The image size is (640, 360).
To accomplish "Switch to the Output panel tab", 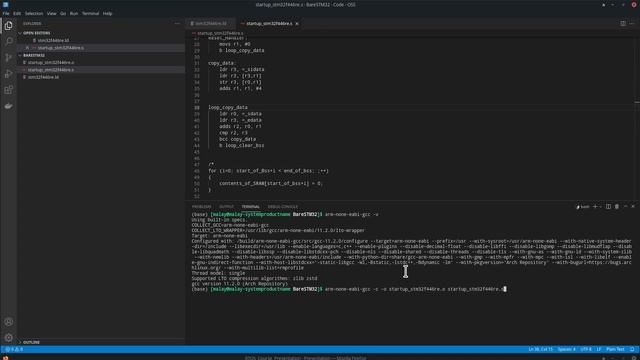I will [227, 207].
